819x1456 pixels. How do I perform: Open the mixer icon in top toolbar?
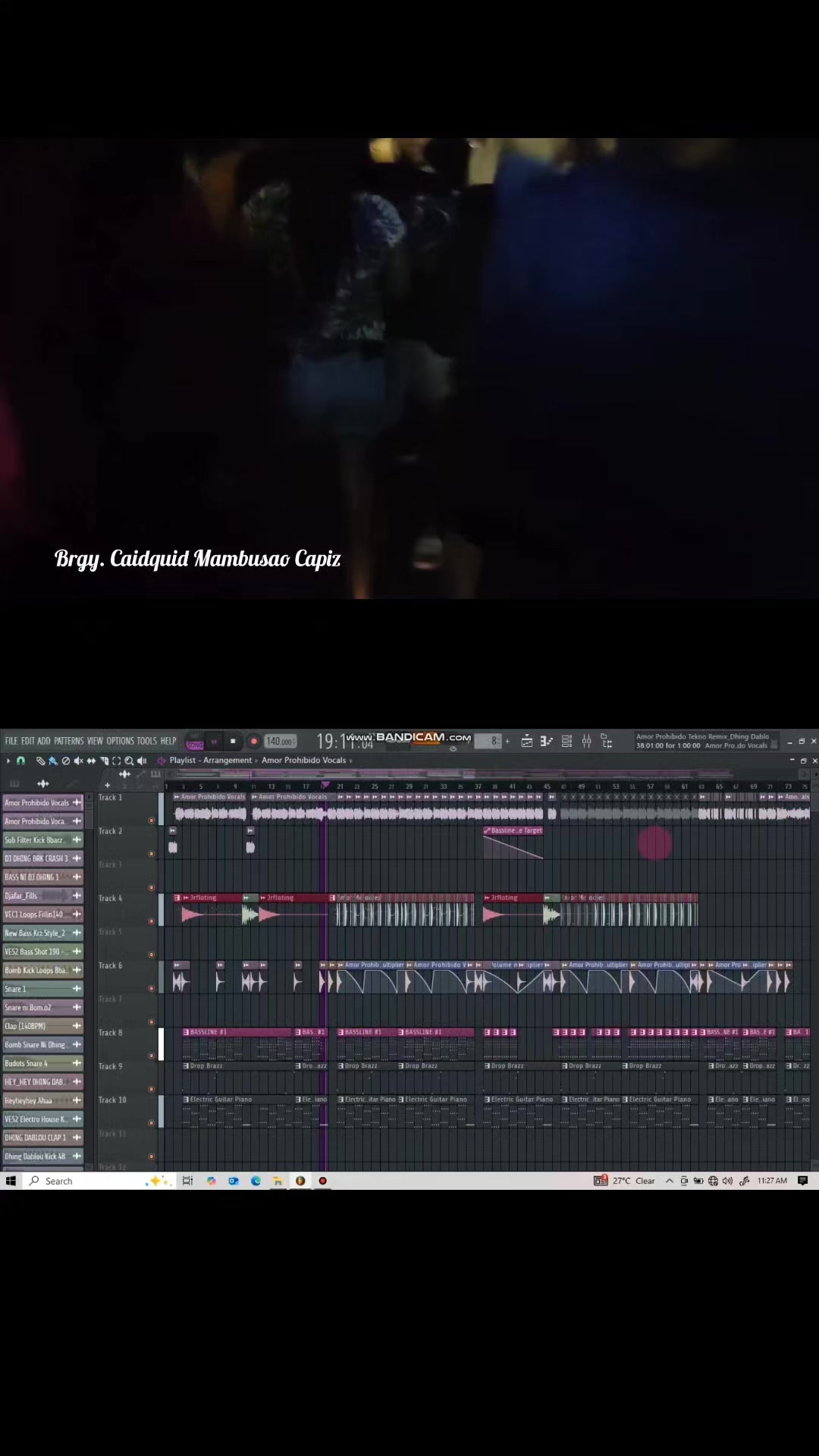tap(586, 742)
